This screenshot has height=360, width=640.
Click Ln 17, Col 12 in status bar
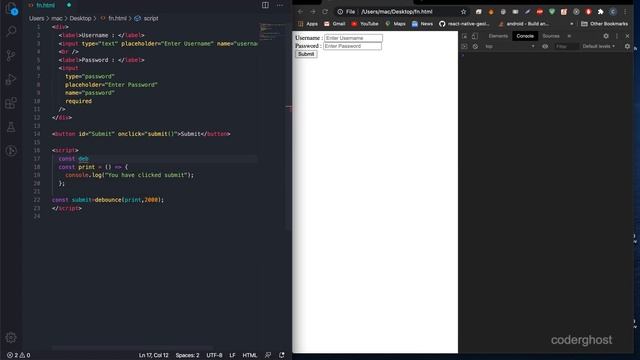click(153, 355)
